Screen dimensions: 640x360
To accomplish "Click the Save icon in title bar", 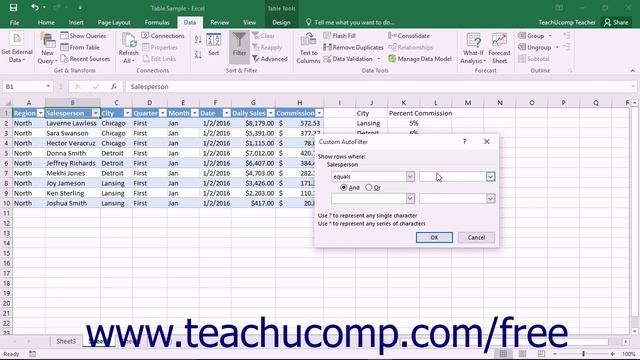I will (x=13, y=7).
